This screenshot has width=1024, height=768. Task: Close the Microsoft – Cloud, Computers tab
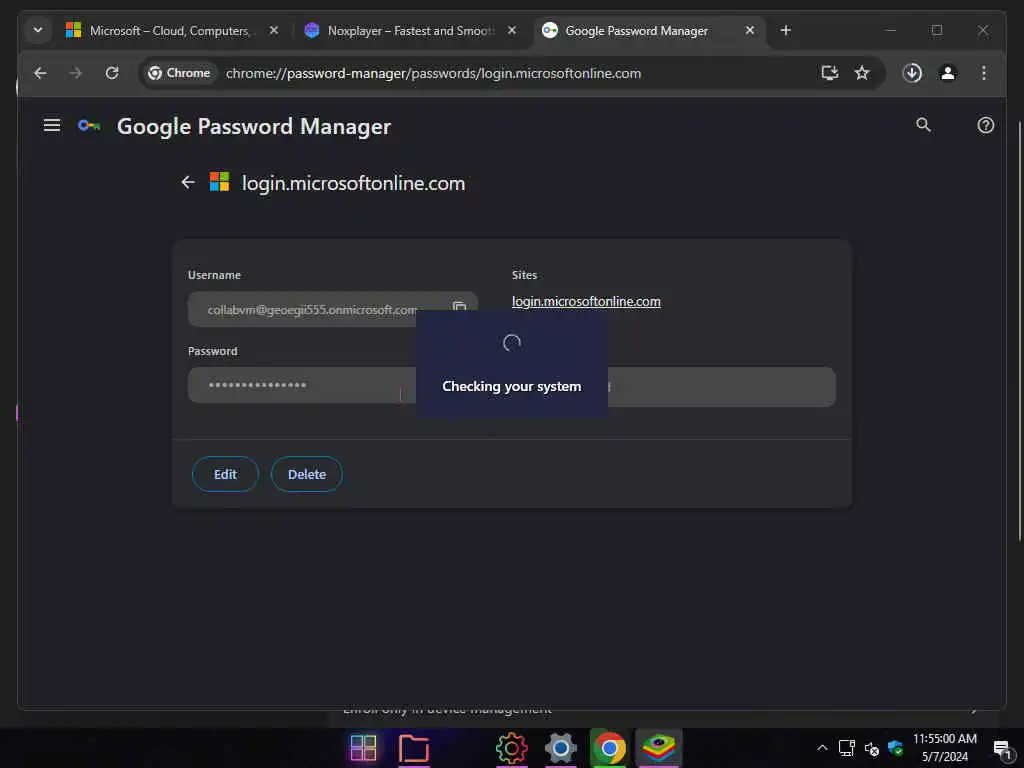click(x=274, y=31)
